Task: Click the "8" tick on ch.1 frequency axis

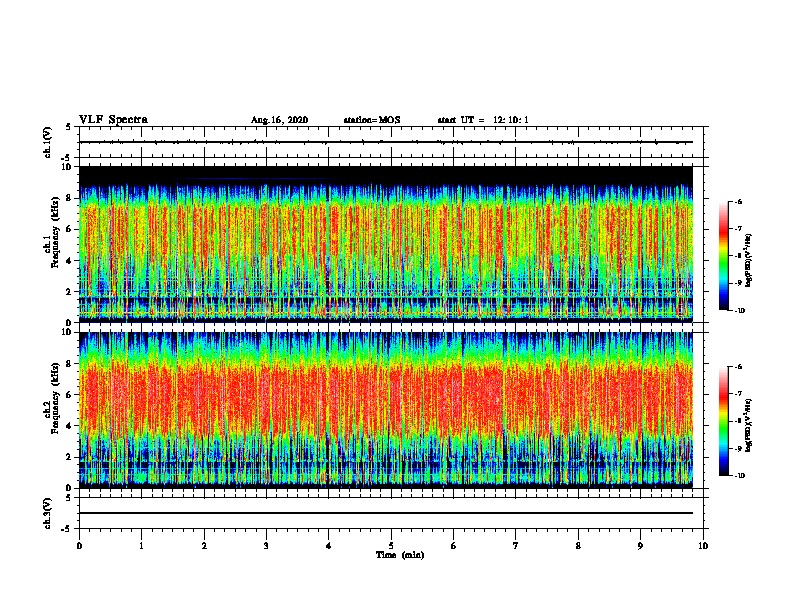Action: (69, 198)
